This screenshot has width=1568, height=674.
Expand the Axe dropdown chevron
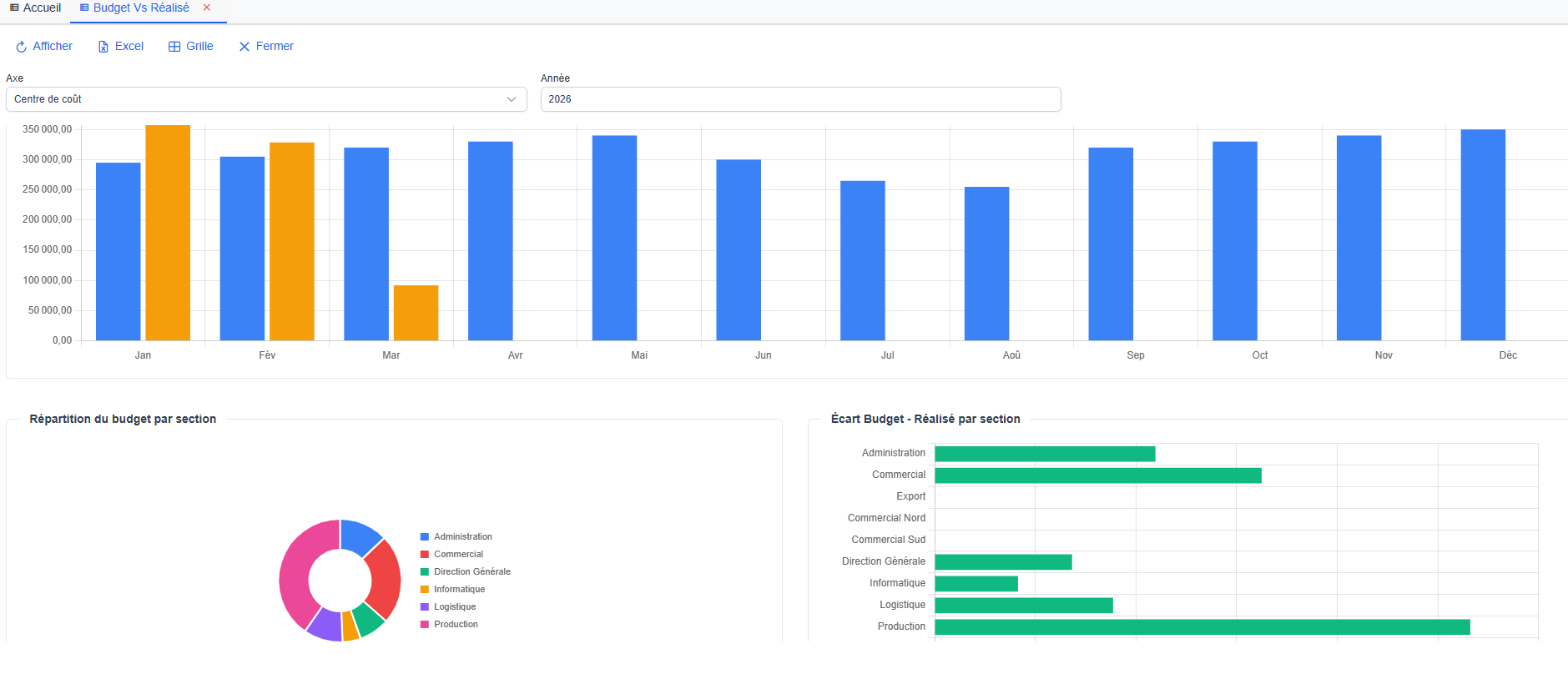pos(512,99)
